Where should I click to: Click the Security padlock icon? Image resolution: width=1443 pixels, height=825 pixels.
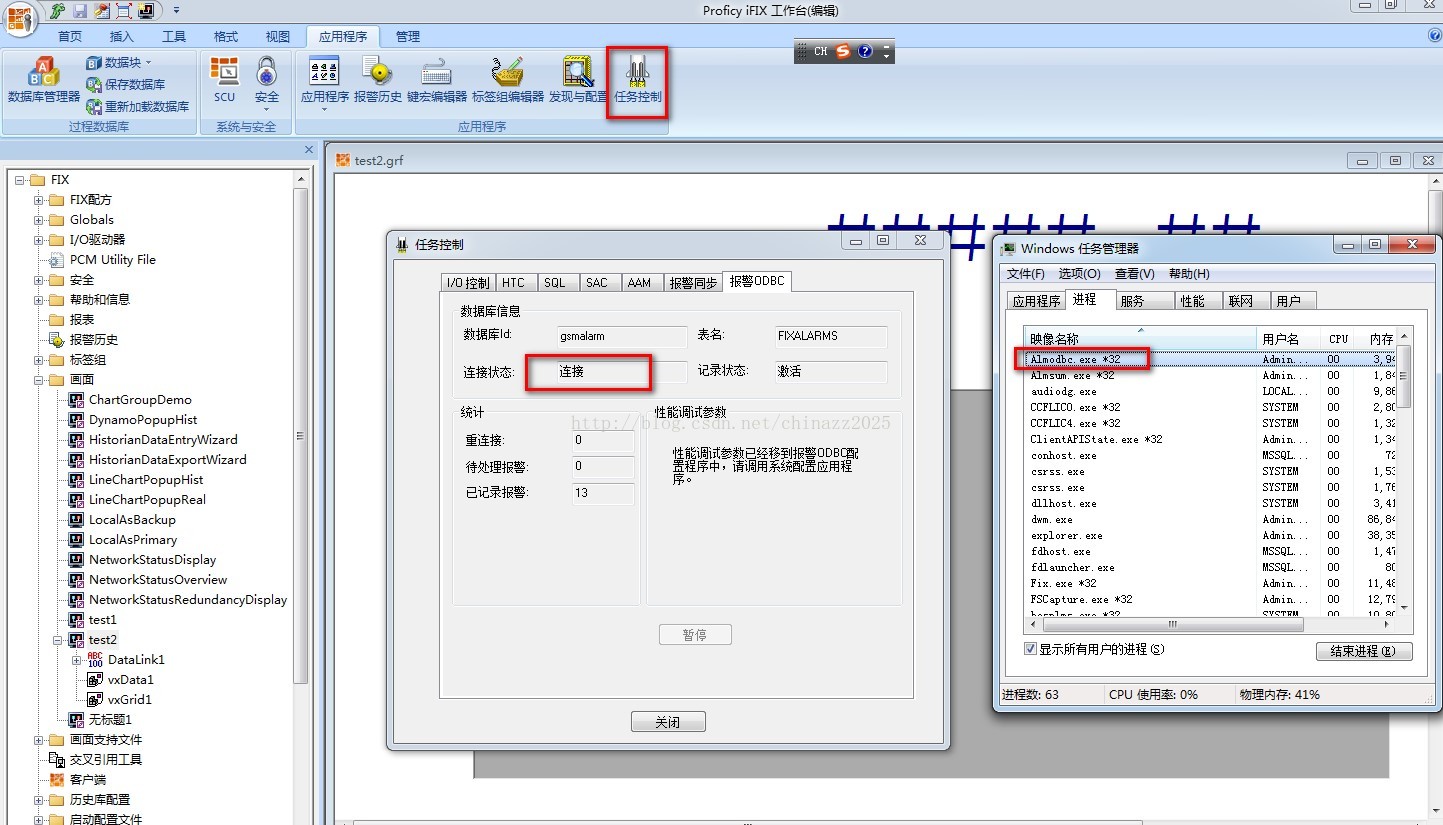point(266,72)
